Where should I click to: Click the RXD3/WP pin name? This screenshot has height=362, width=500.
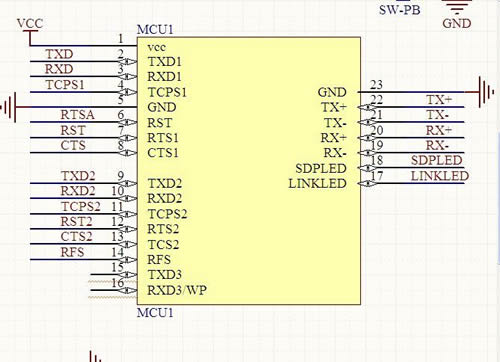coord(177,290)
